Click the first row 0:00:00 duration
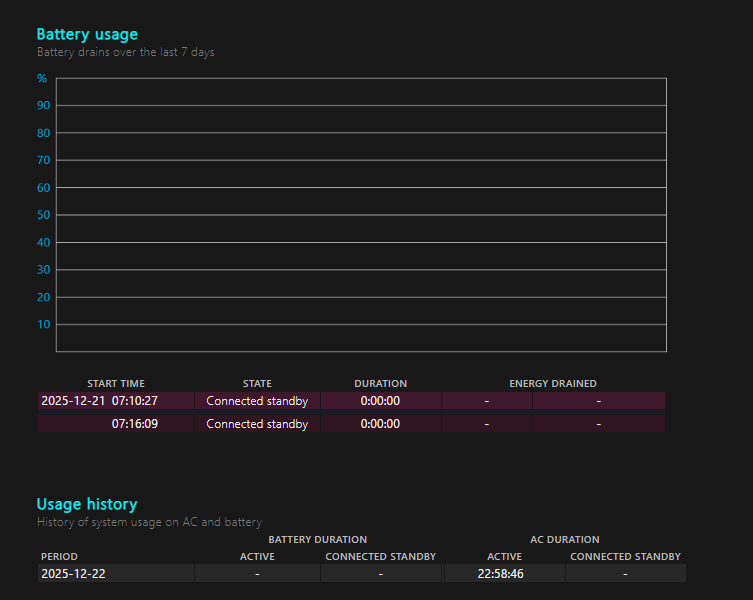753x600 pixels. click(x=380, y=401)
